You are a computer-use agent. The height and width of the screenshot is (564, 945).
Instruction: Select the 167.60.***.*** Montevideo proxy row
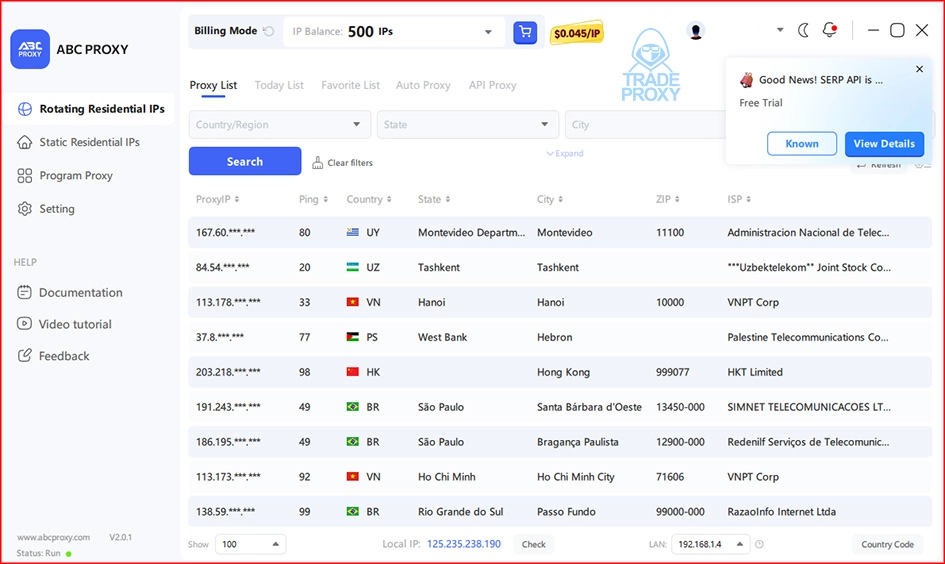[x=560, y=233]
